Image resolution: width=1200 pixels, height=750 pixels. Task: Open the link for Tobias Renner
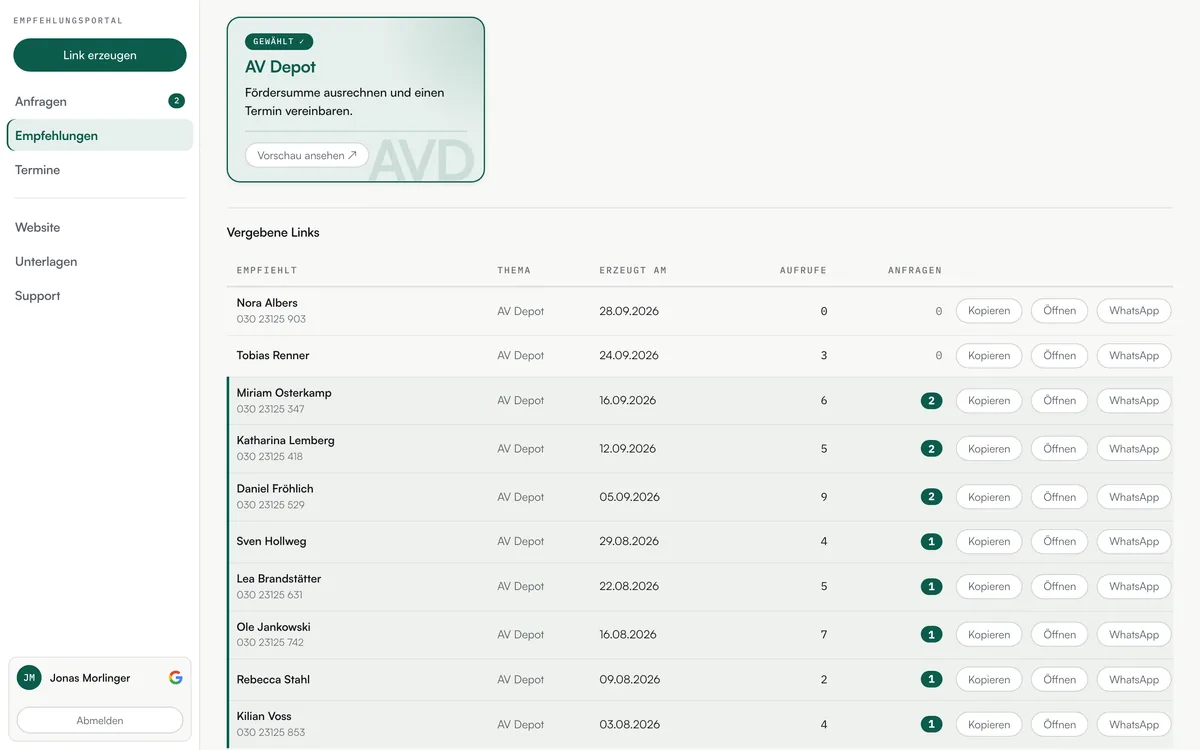click(x=1059, y=356)
